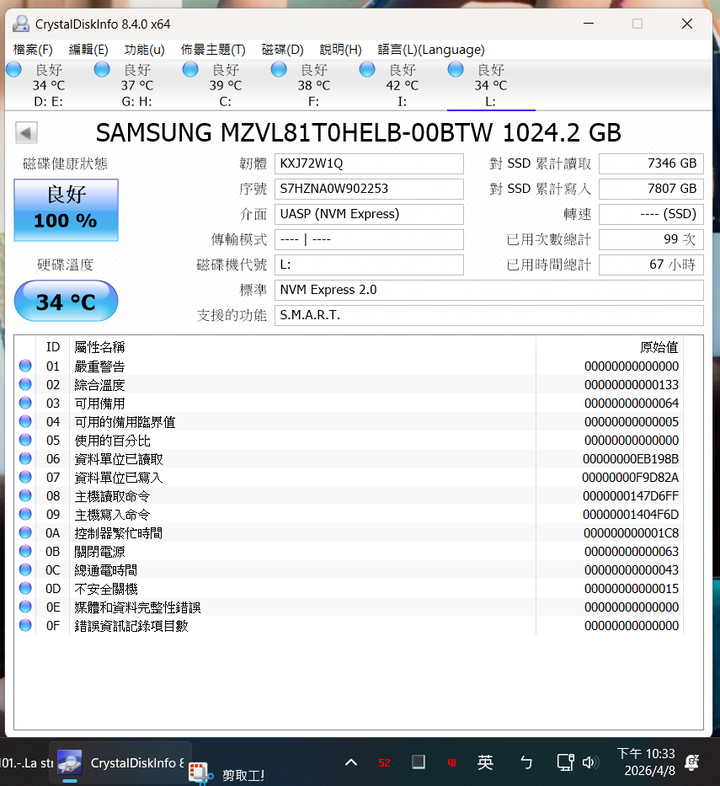Image resolution: width=720 pixels, height=786 pixels.
Task: Click status orb for attribute 01 嚴重警告
Action: (x=25, y=366)
